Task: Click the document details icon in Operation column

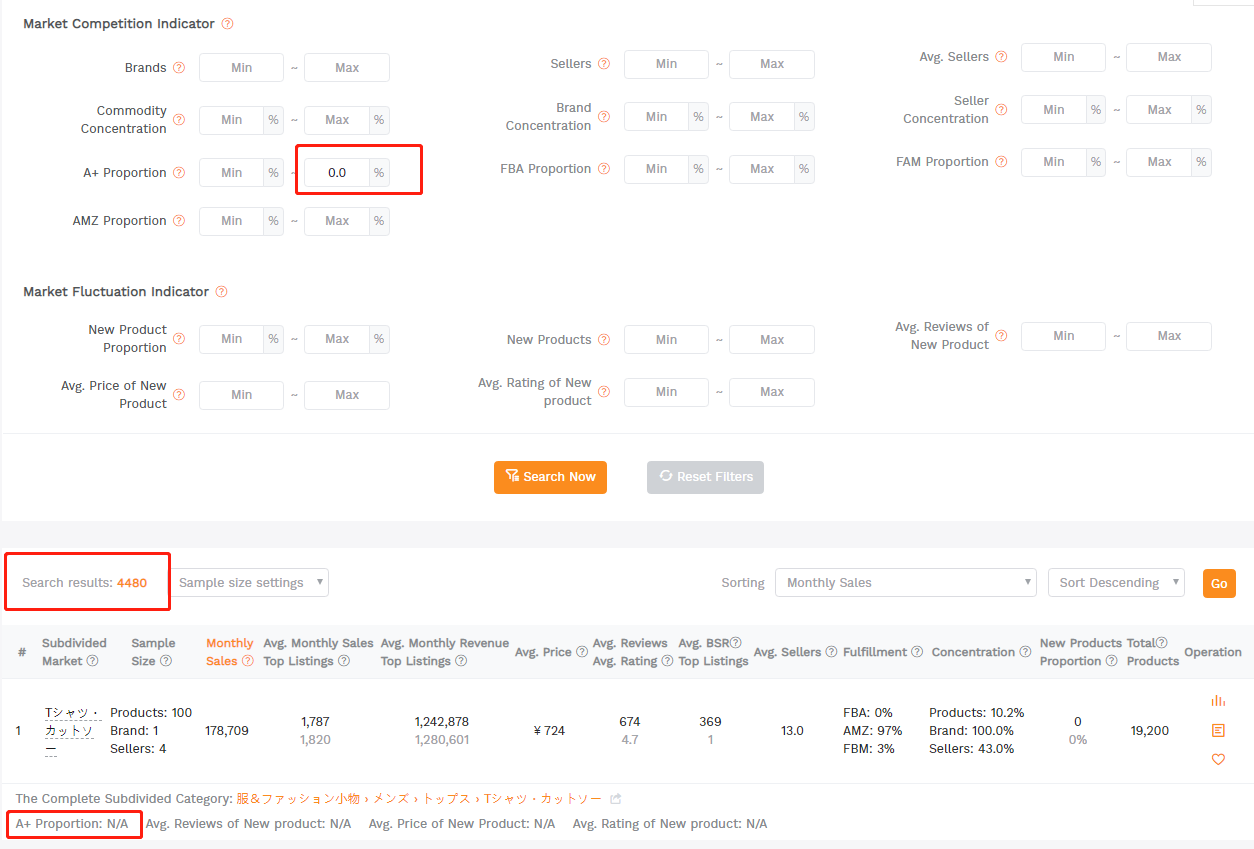Action: coord(1217,731)
